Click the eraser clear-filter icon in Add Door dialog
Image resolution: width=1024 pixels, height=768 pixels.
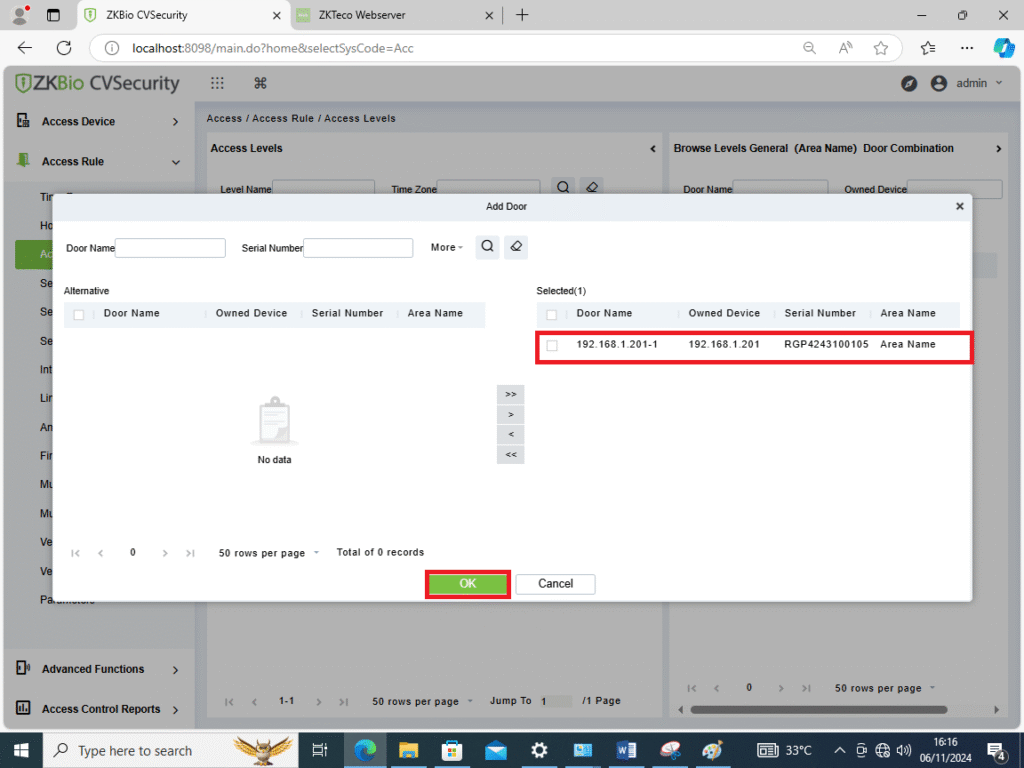[x=516, y=247]
